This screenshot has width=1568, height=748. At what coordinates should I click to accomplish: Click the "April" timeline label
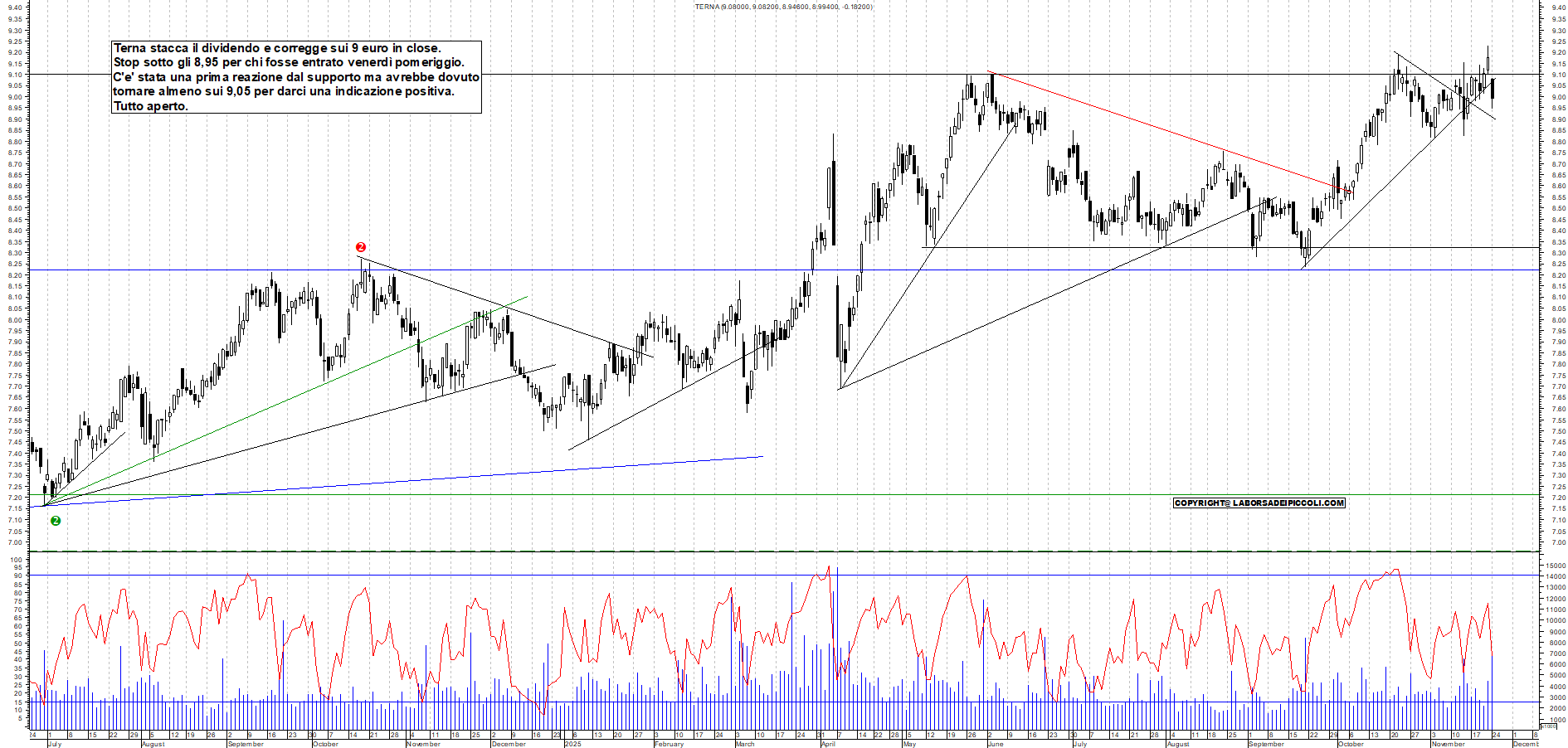coord(827,745)
